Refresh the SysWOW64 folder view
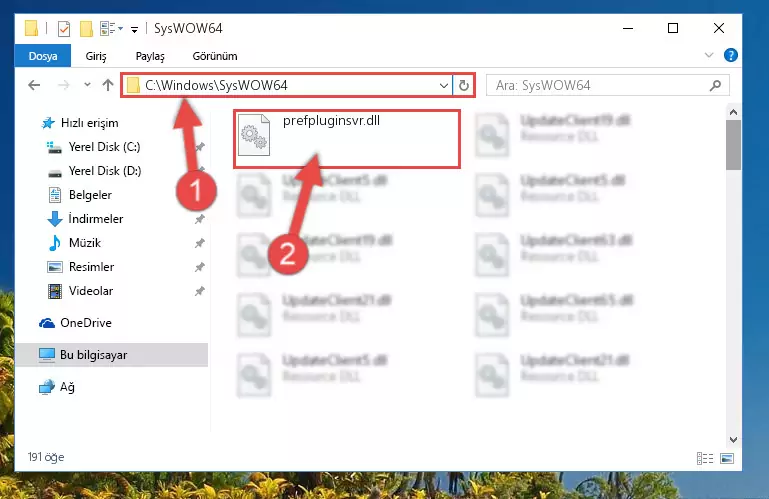 click(x=463, y=85)
